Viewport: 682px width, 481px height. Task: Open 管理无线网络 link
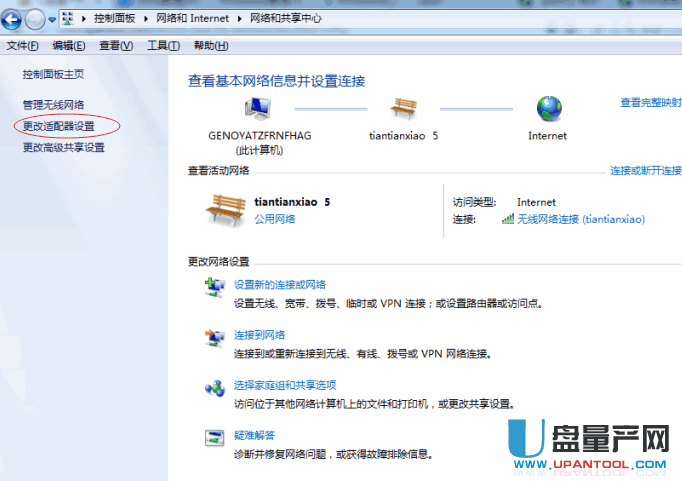tap(53, 105)
